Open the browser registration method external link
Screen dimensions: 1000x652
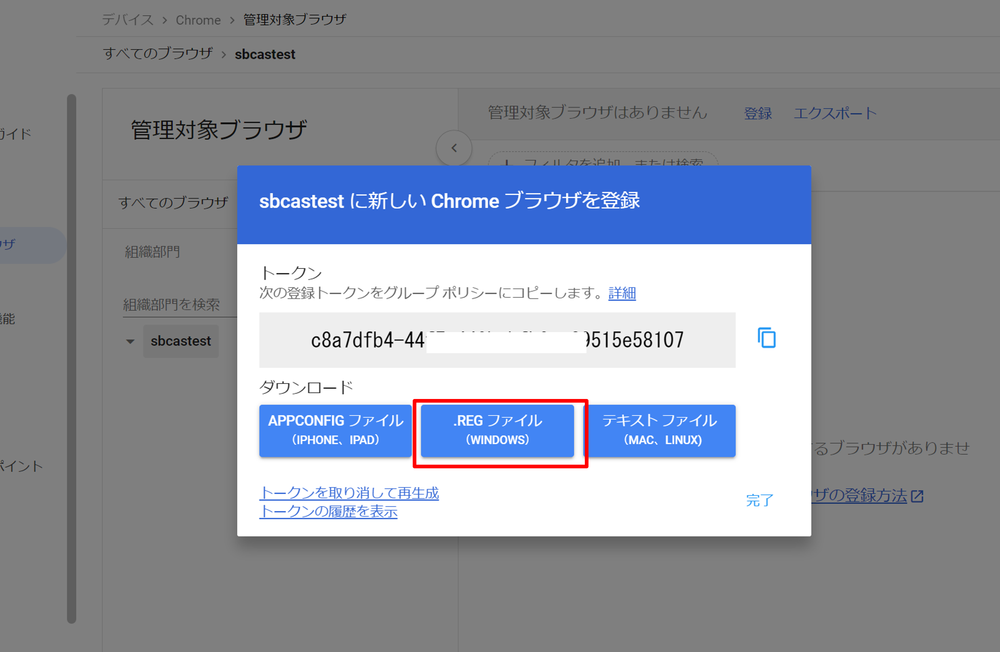pyautogui.click(x=867, y=496)
